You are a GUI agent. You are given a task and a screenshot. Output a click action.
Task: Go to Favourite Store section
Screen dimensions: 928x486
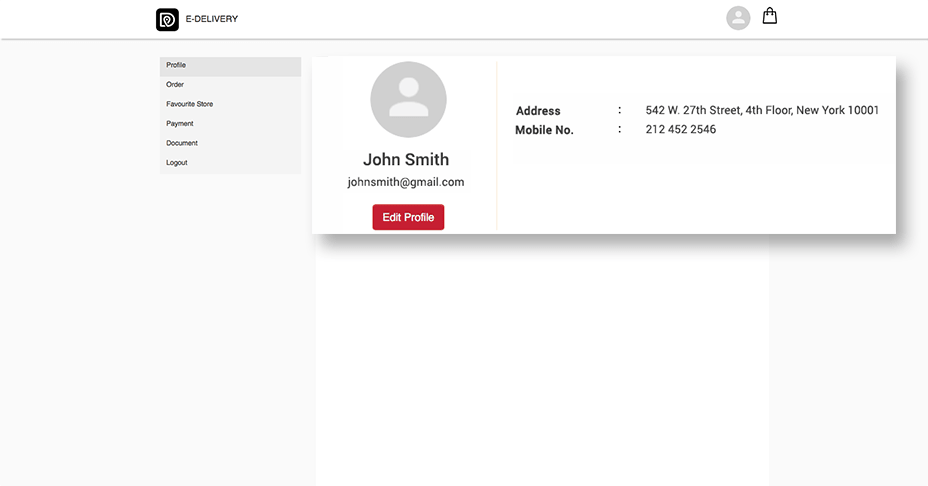[x=230, y=104]
